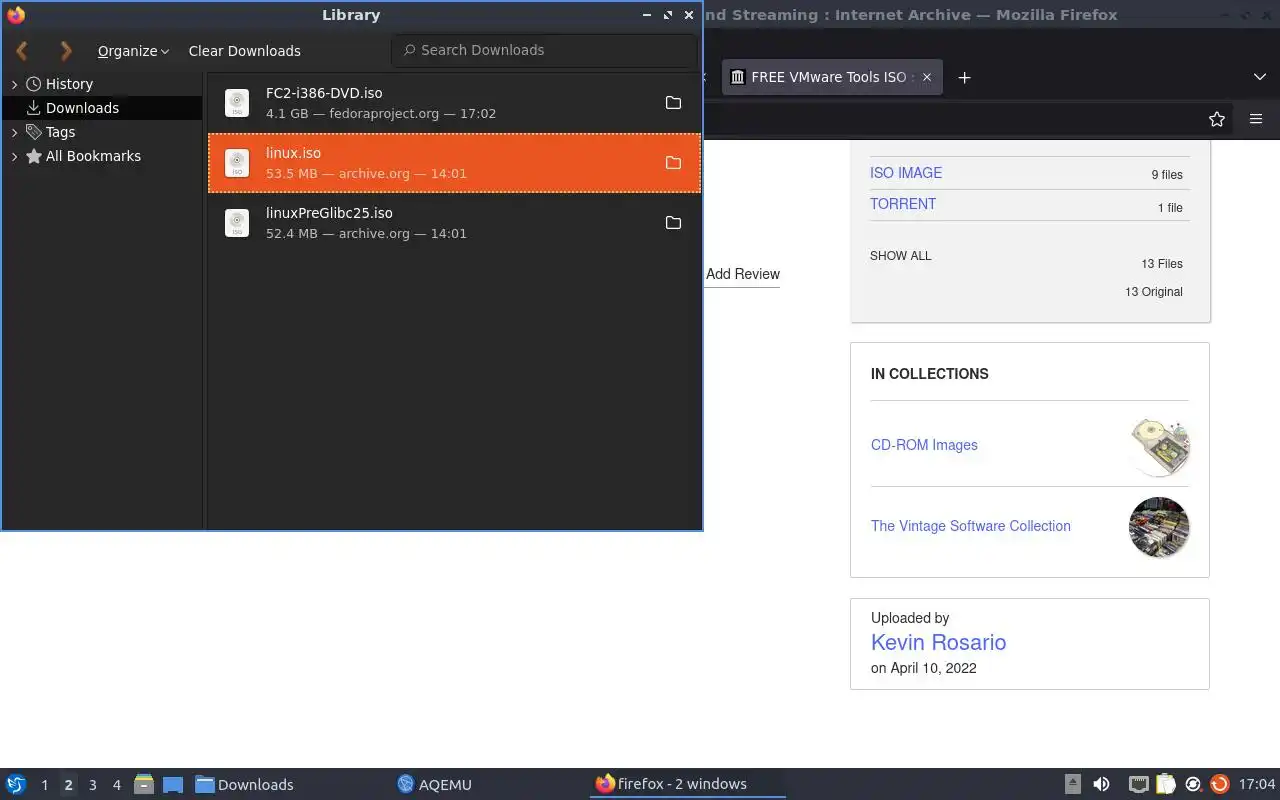Screen dimensions: 1280x800
Task: Go back with the Library back arrow
Action: click(22, 50)
